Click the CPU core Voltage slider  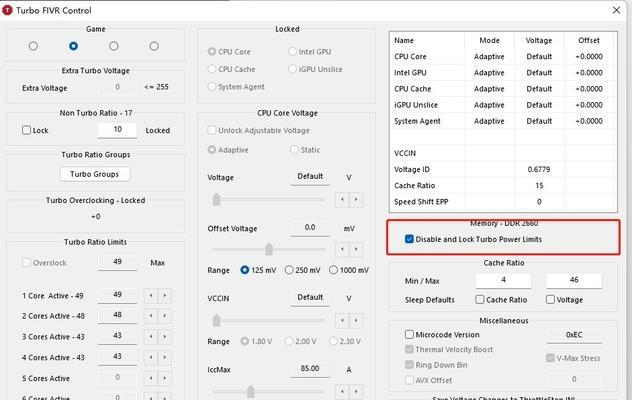click(269, 200)
